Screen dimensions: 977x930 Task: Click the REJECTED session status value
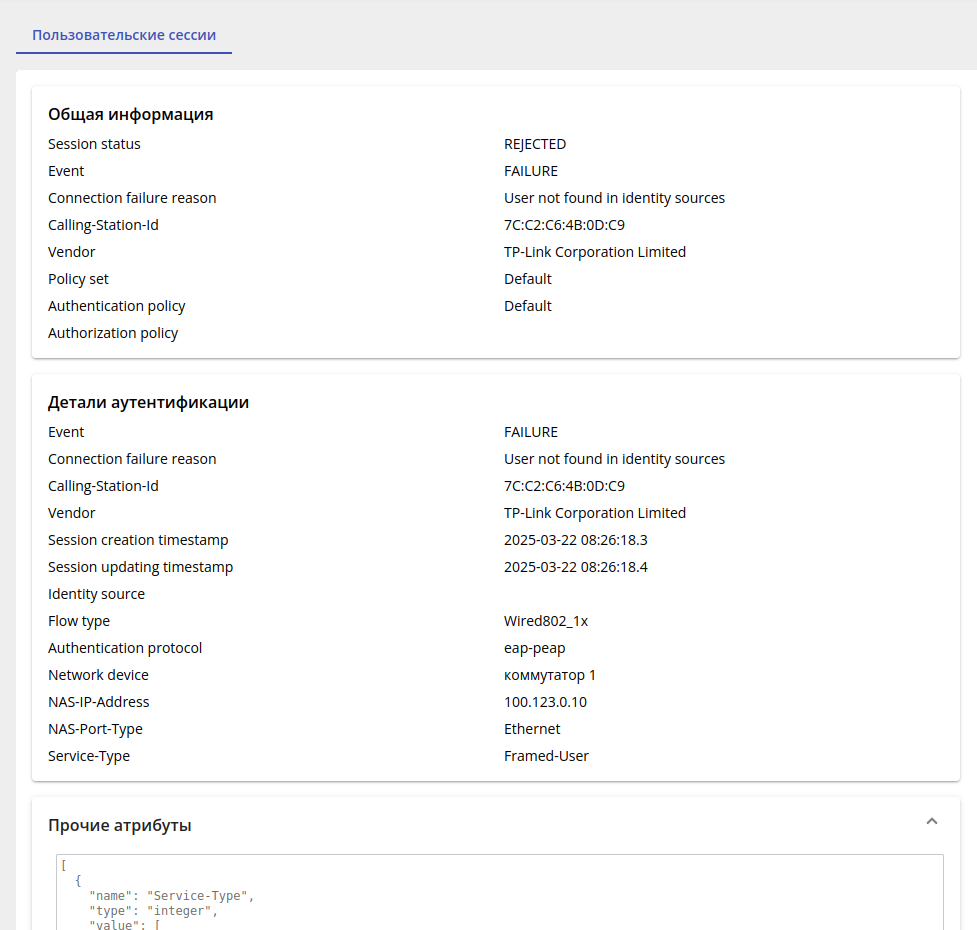[x=535, y=144]
